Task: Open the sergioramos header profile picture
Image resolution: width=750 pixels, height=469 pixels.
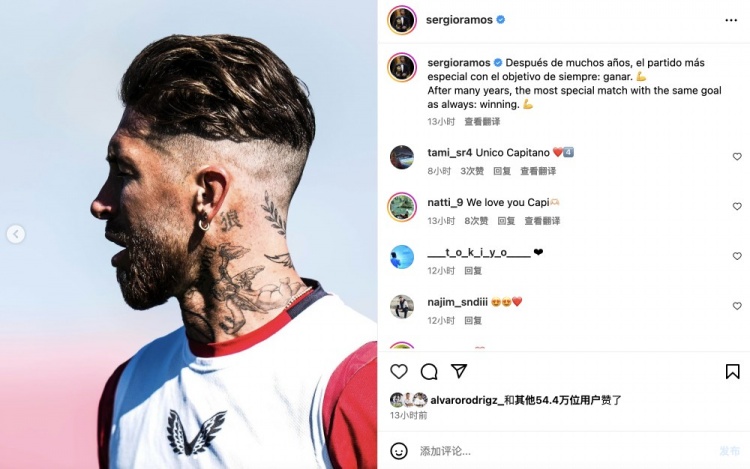Action: [x=402, y=20]
